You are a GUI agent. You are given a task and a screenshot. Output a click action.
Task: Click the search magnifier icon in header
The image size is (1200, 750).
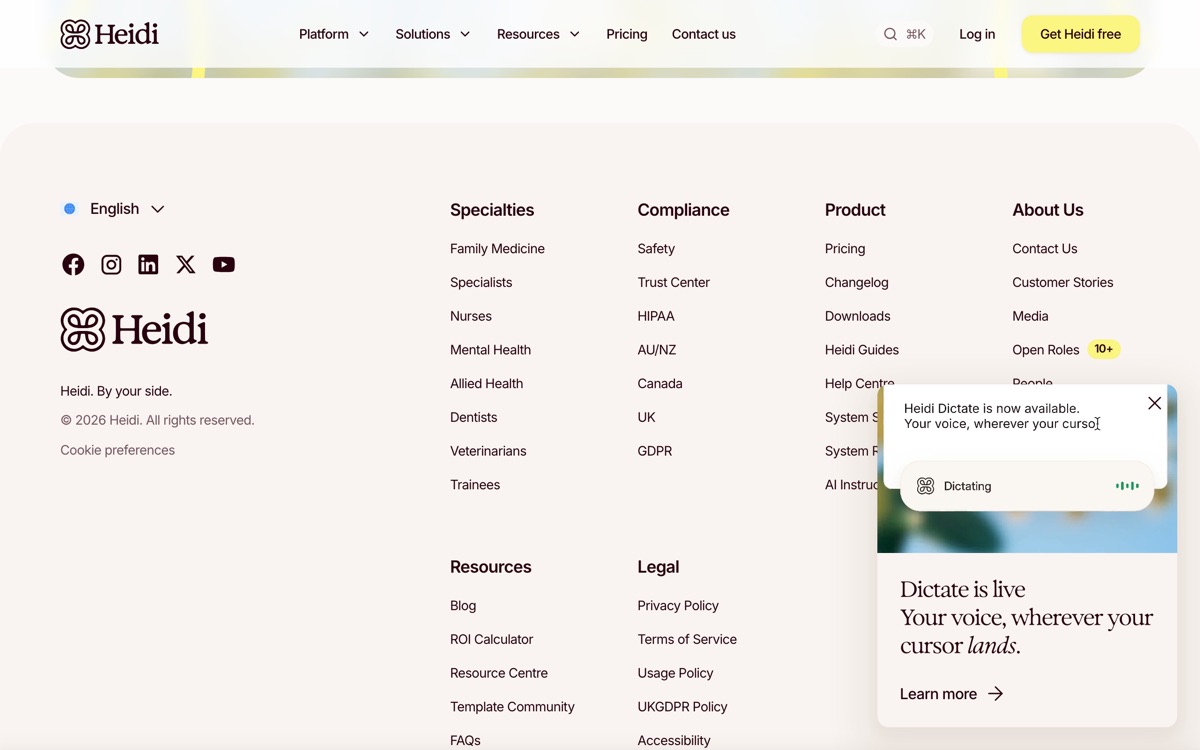click(x=890, y=34)
